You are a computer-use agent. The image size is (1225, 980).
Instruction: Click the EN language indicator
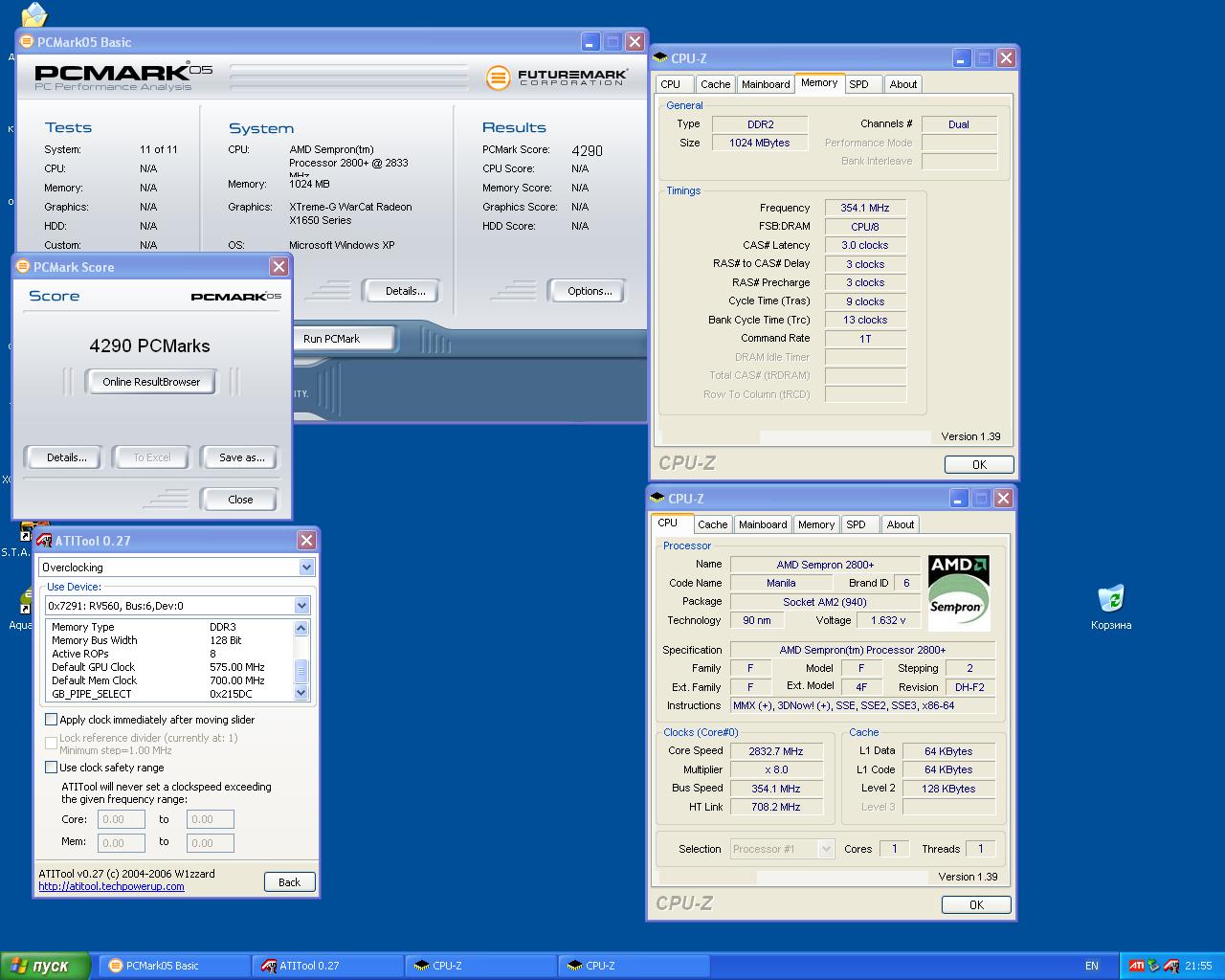[x=1092, y=966]
